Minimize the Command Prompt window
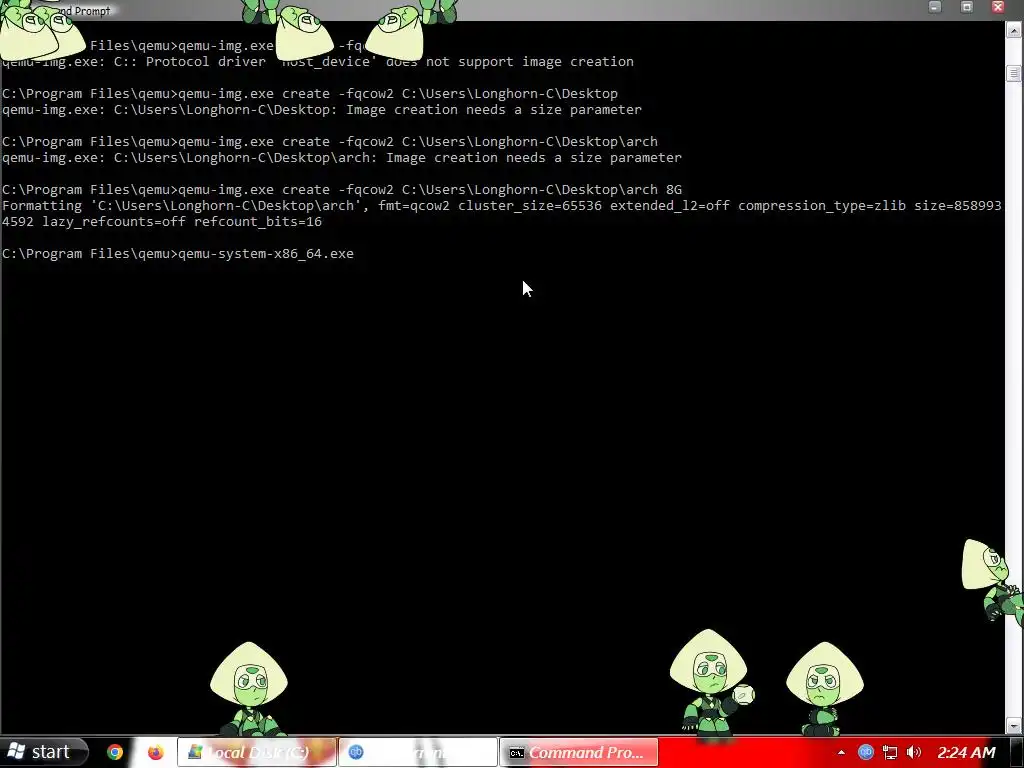 click(x=935, y=7)
